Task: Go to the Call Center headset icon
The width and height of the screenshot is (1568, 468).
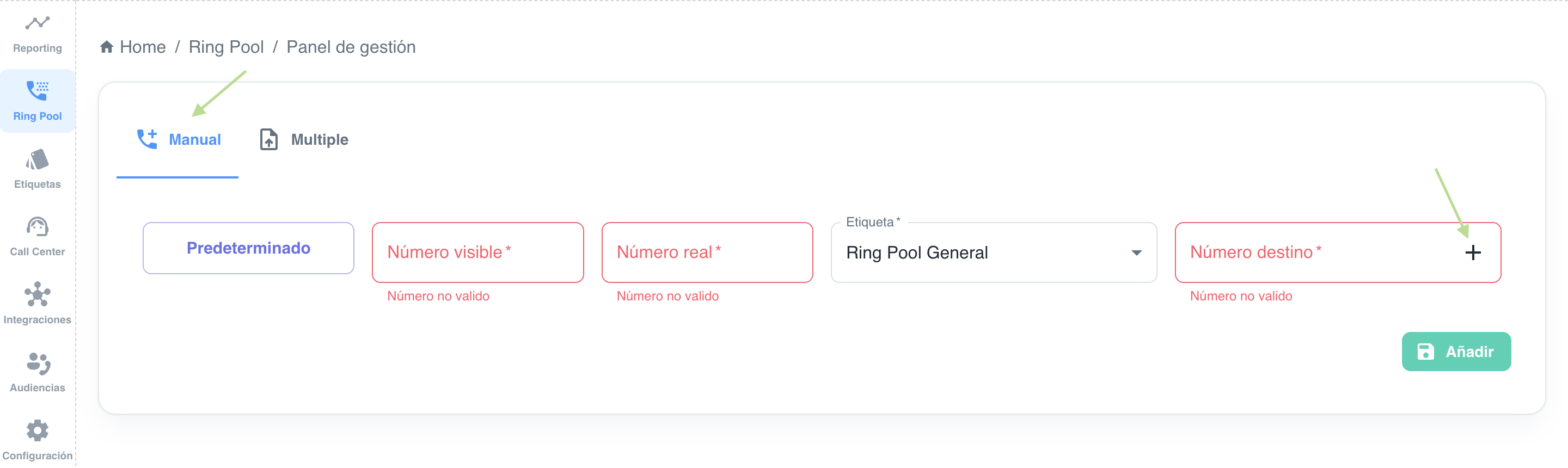Action: tap(37, 227)
